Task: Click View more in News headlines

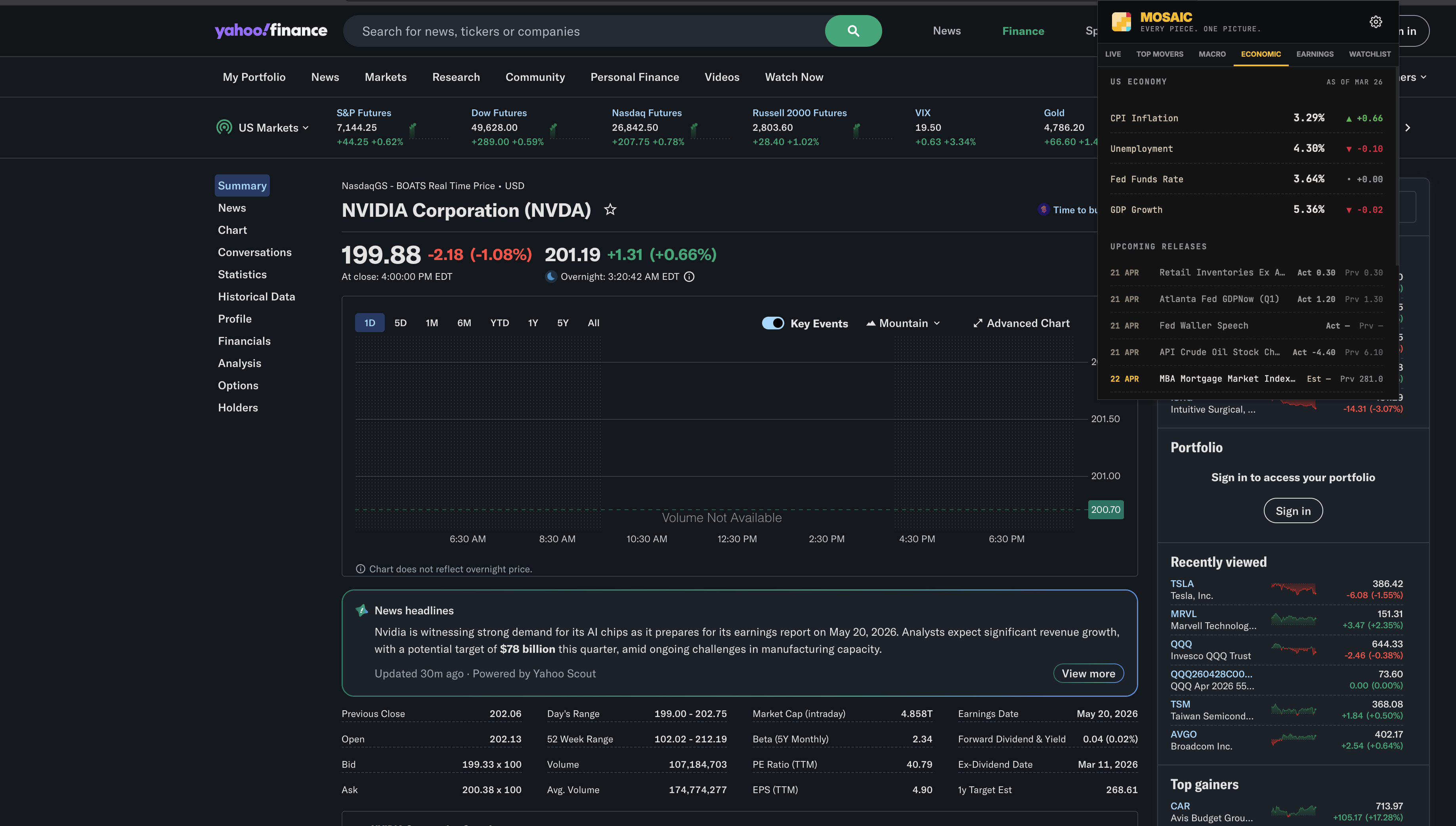Action: [x=1089, y=673]
